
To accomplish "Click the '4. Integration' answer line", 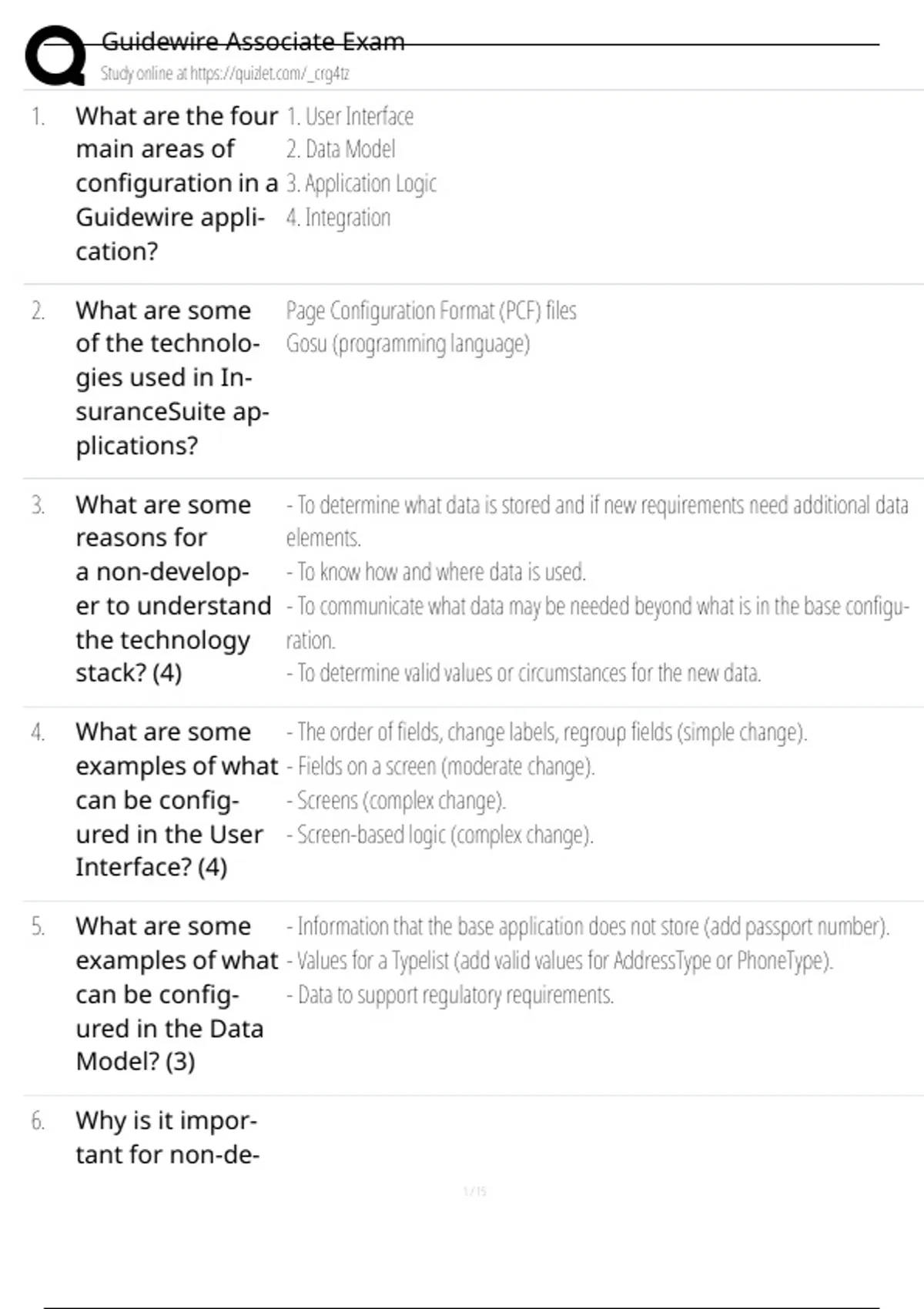I will point(339,218).
